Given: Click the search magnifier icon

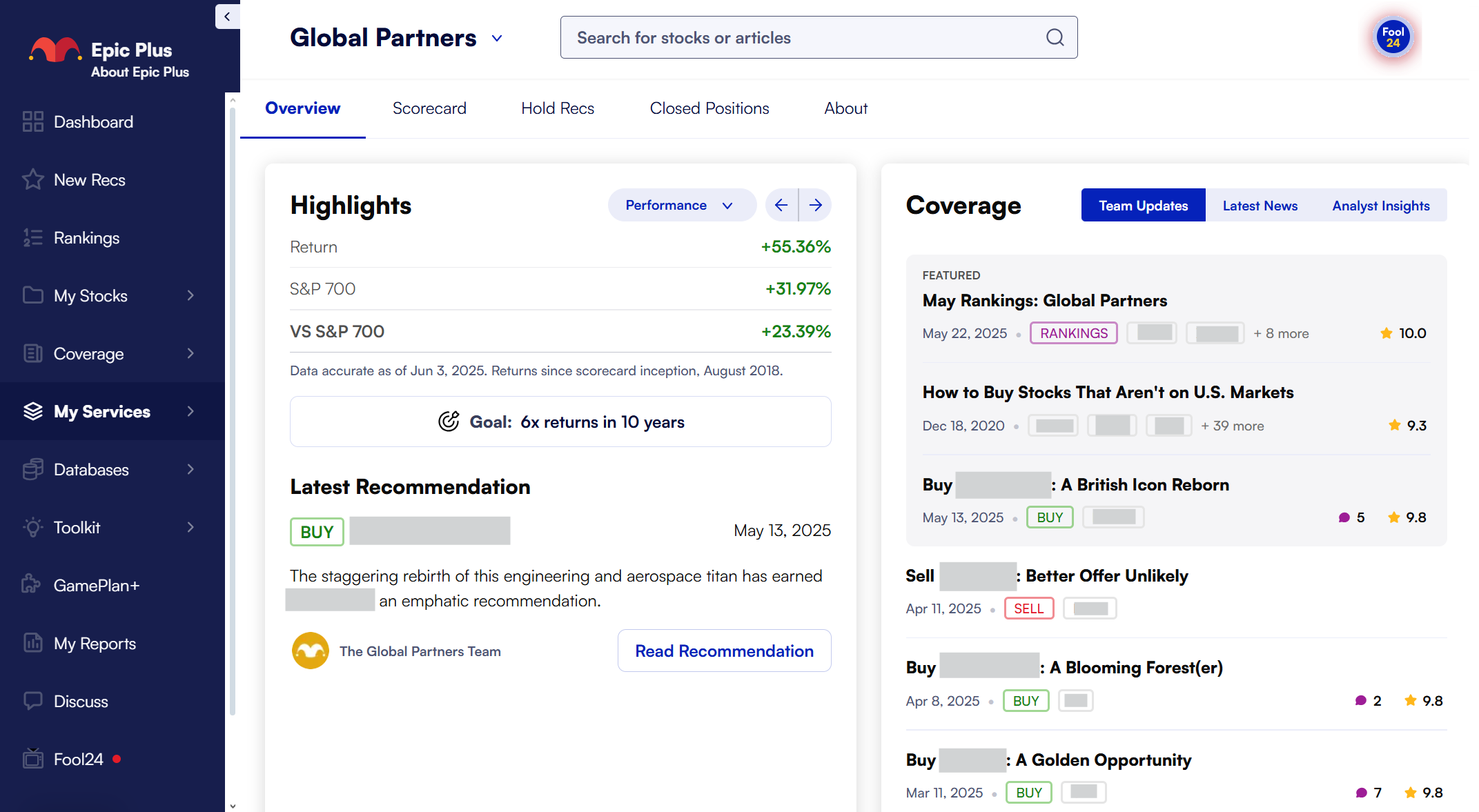Looking at the screenshot, I should click(1055, 37).
